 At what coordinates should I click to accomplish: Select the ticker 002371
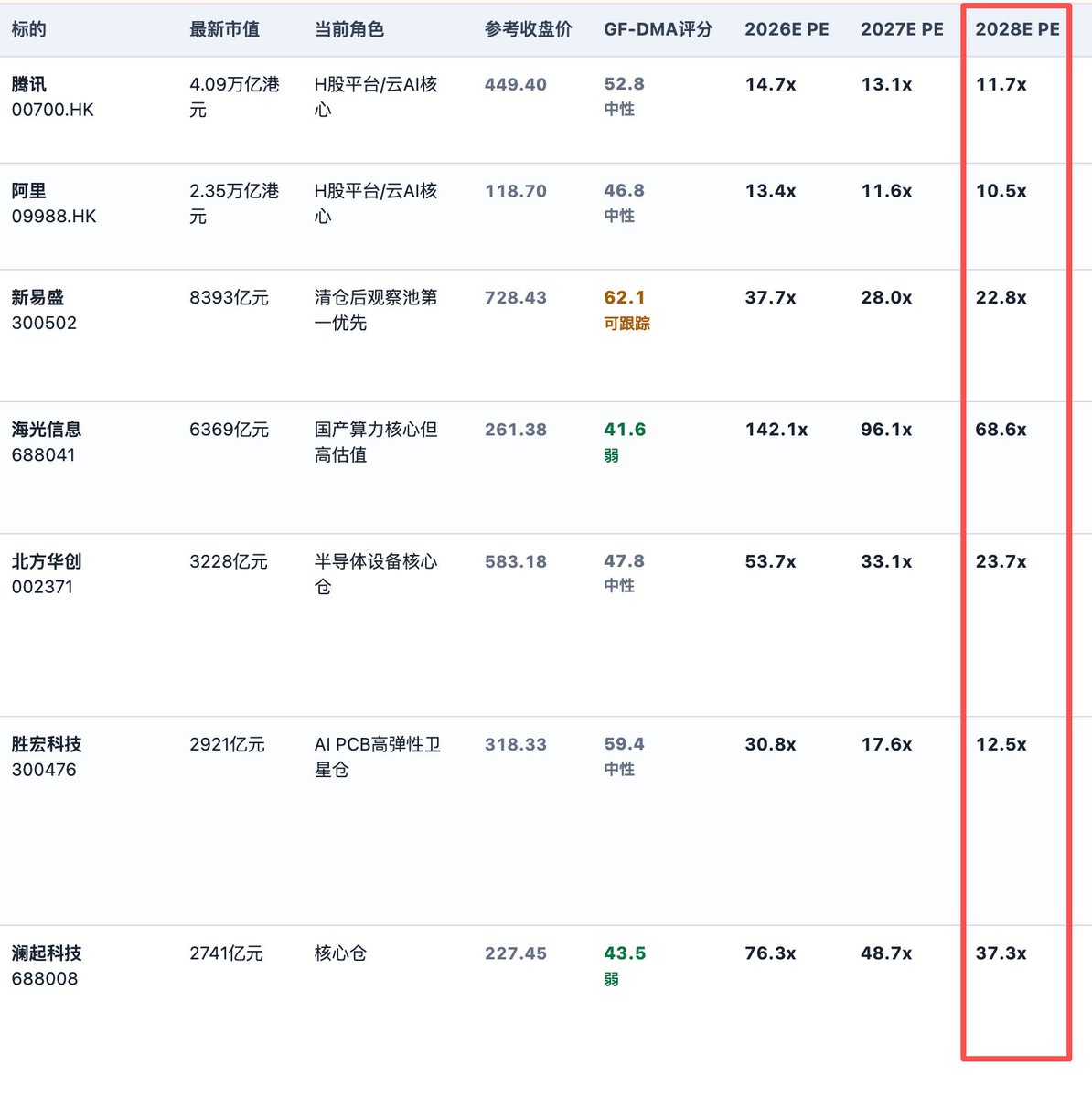click(x=42, y=587)
